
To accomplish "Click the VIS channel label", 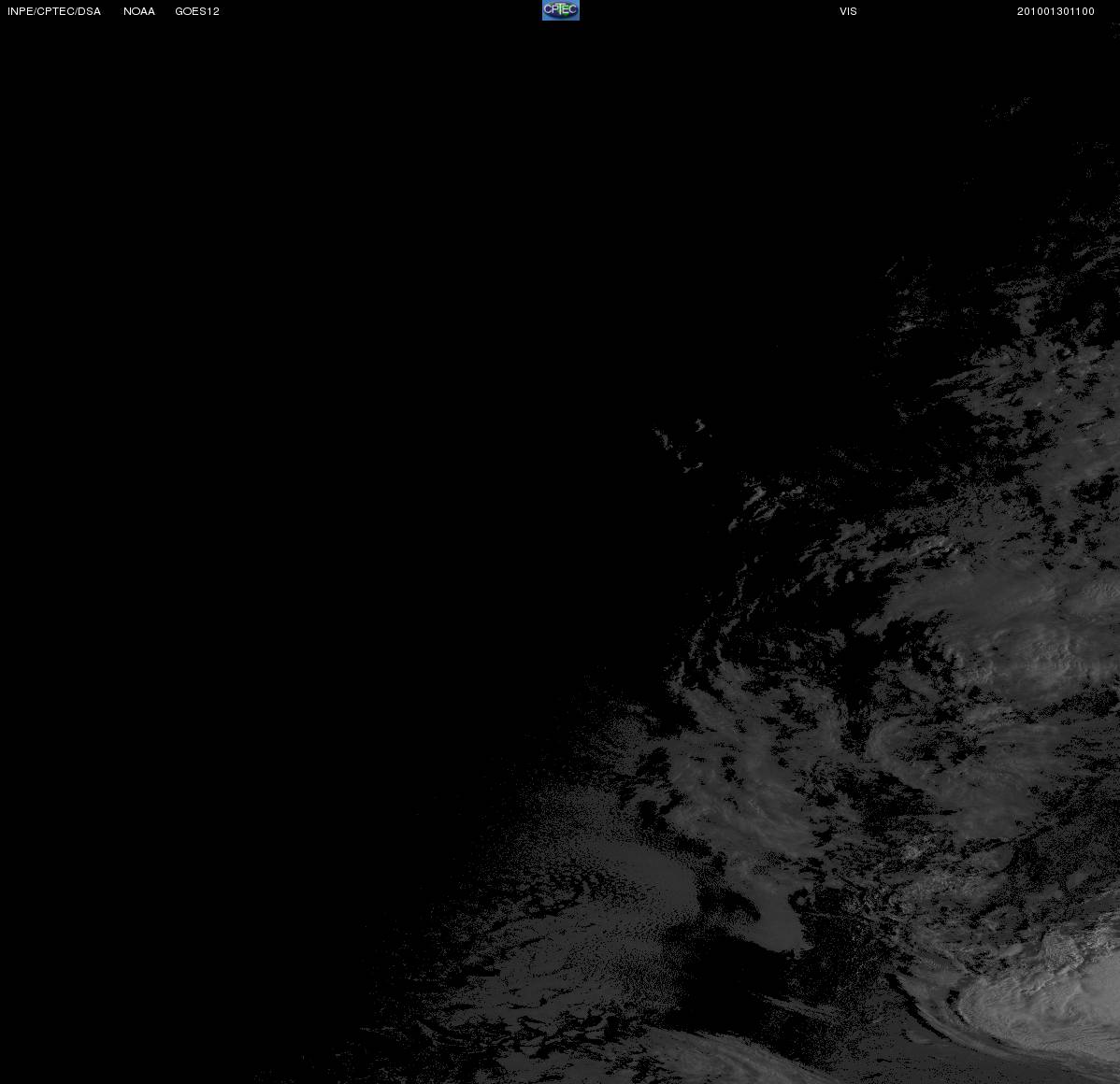I will tap(849, 11).
